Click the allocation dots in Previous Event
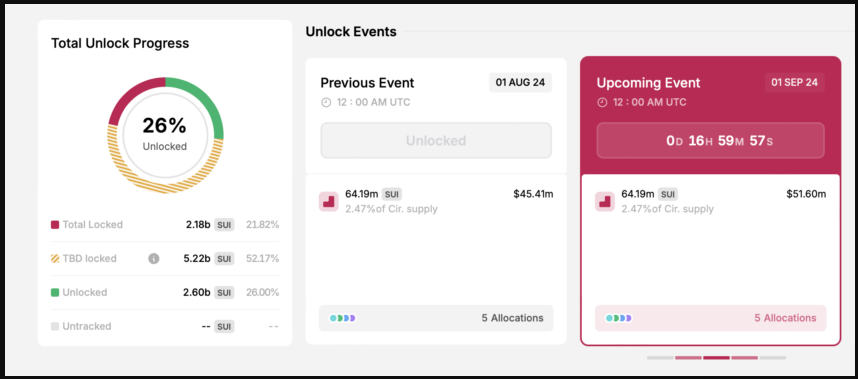Viewport: 858px width, 379px height. (x=343, y=318)
